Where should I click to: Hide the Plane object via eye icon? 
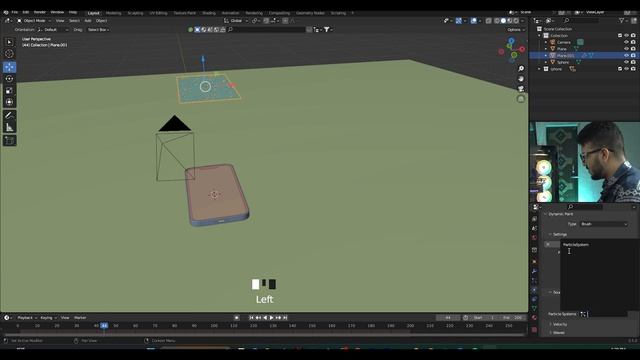(x=627, y=49)
